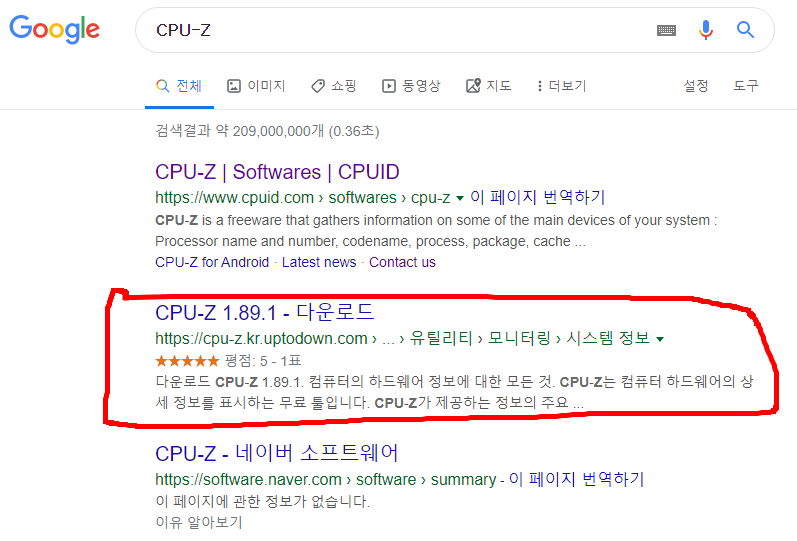Click the five-star rating icons
This screenshot has width=797, height=541.
point(187,361)
